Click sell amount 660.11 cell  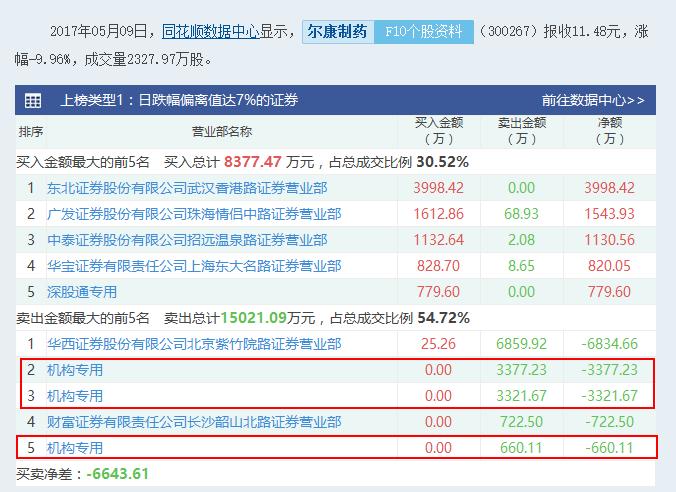click(x=521, y=448)
